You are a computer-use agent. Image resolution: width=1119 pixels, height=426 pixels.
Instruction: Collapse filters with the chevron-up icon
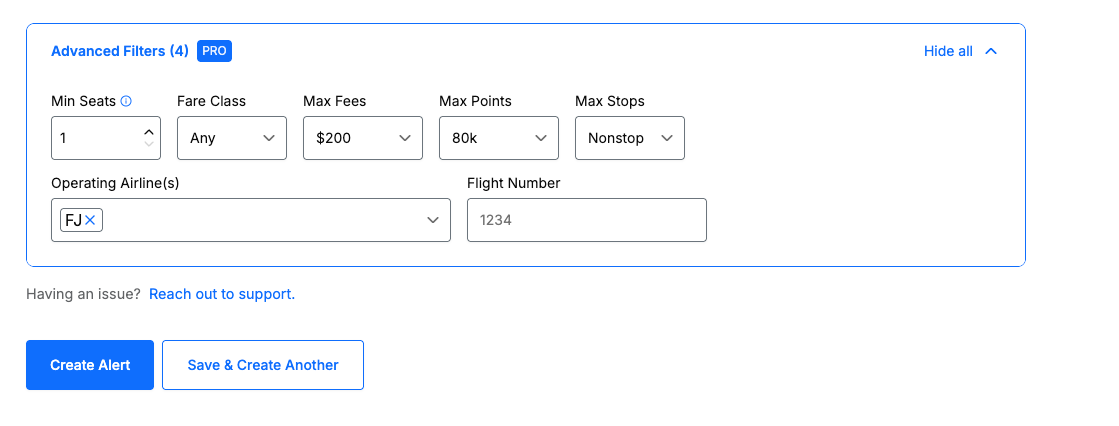point(991,51)
